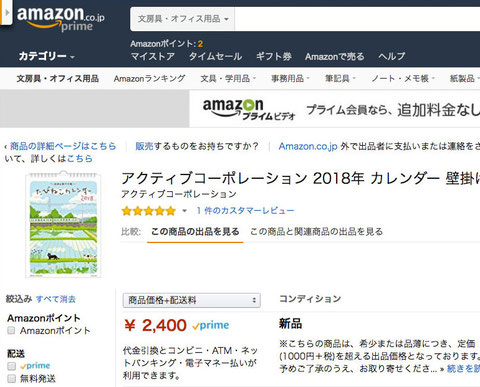The image size is (480, 387).
Task: Open the 文房具・オフィス用品 search category dropdown
Action: tap(183, 19)
